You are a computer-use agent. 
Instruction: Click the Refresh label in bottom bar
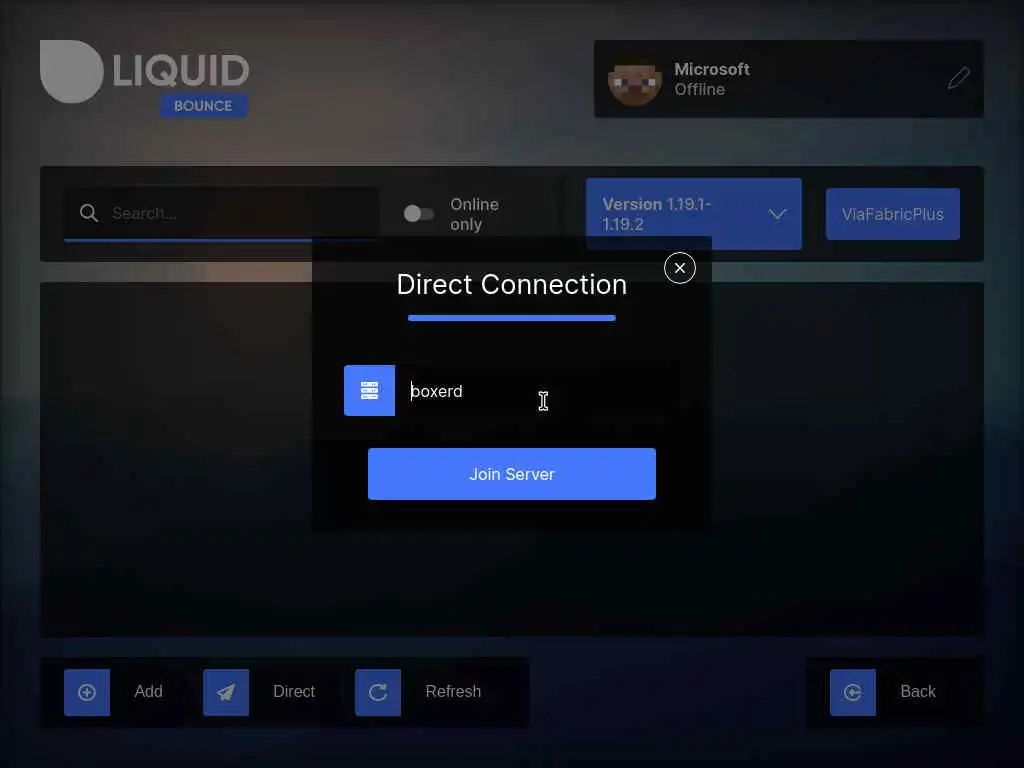tap(453, 692)
